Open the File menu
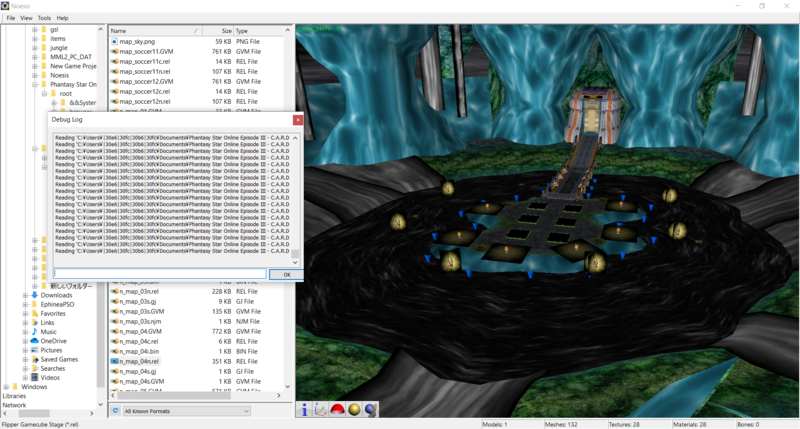This screenshot has width=800, height=429. (x=11, y=18)
